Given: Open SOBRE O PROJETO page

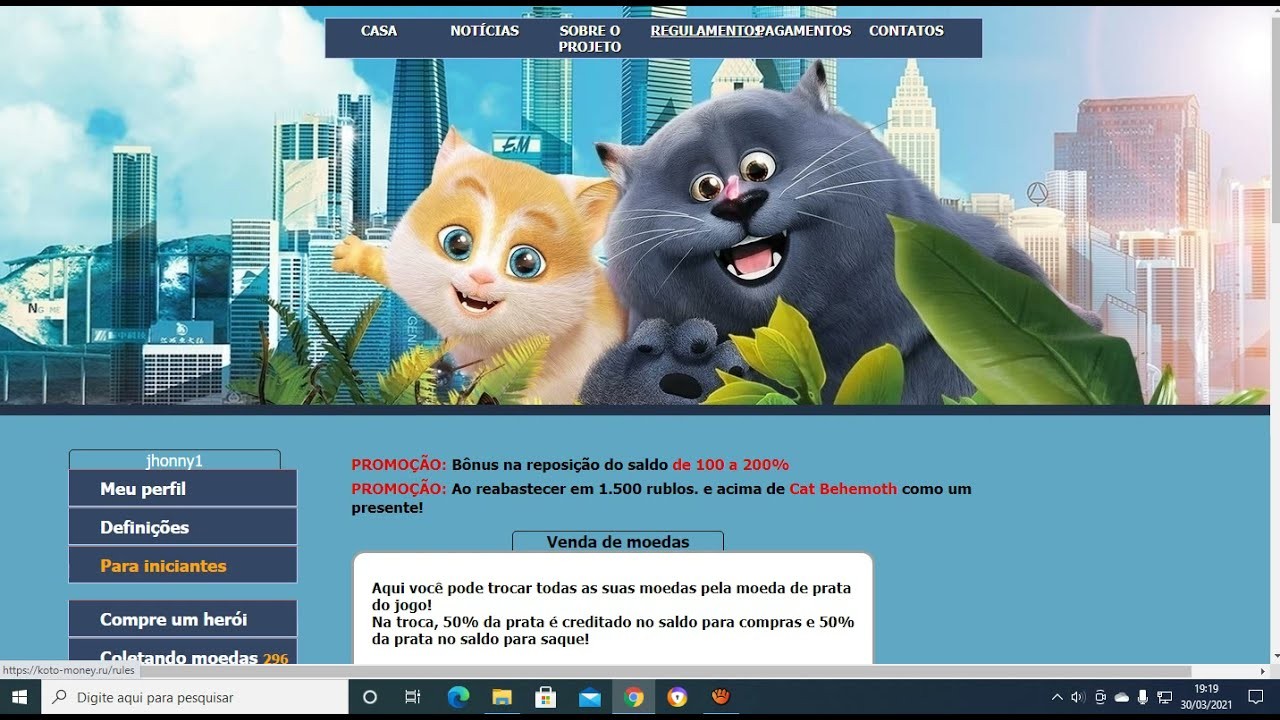Looking at the screenshot, I should tap(590, 39).
